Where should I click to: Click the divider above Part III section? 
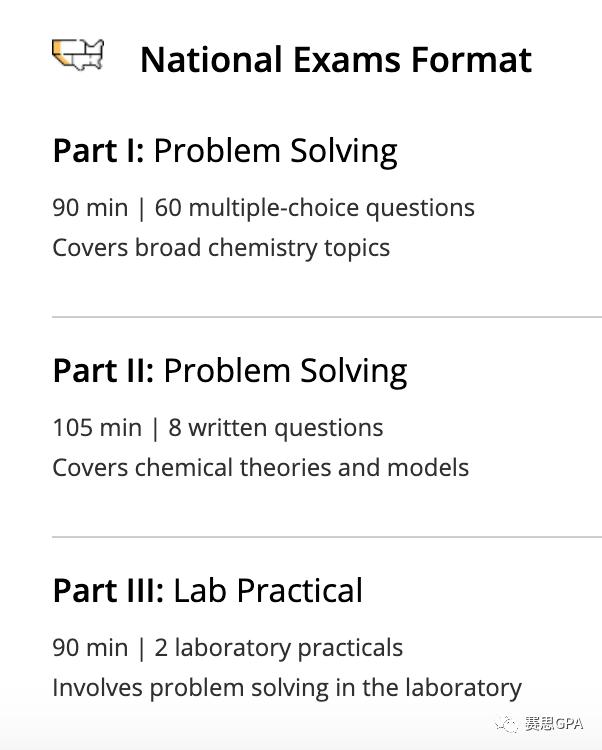[326, 537]
